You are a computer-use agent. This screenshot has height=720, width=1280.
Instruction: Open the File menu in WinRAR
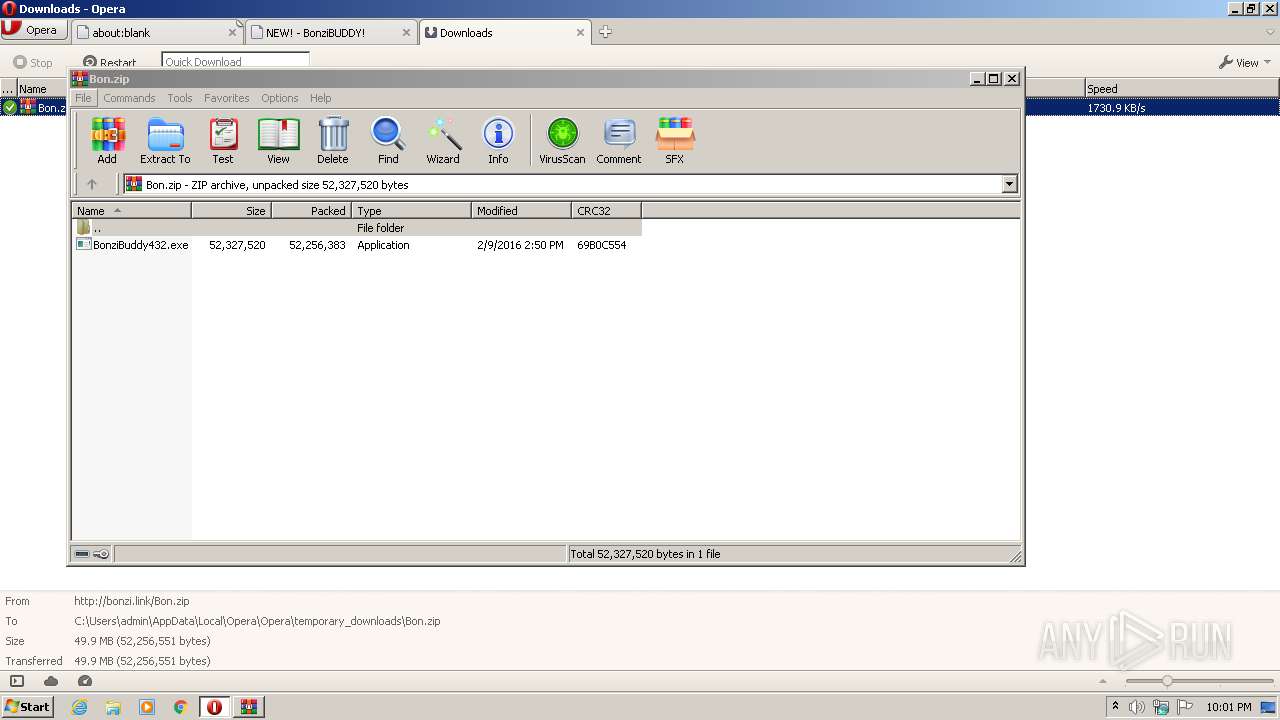pos(83,98)
